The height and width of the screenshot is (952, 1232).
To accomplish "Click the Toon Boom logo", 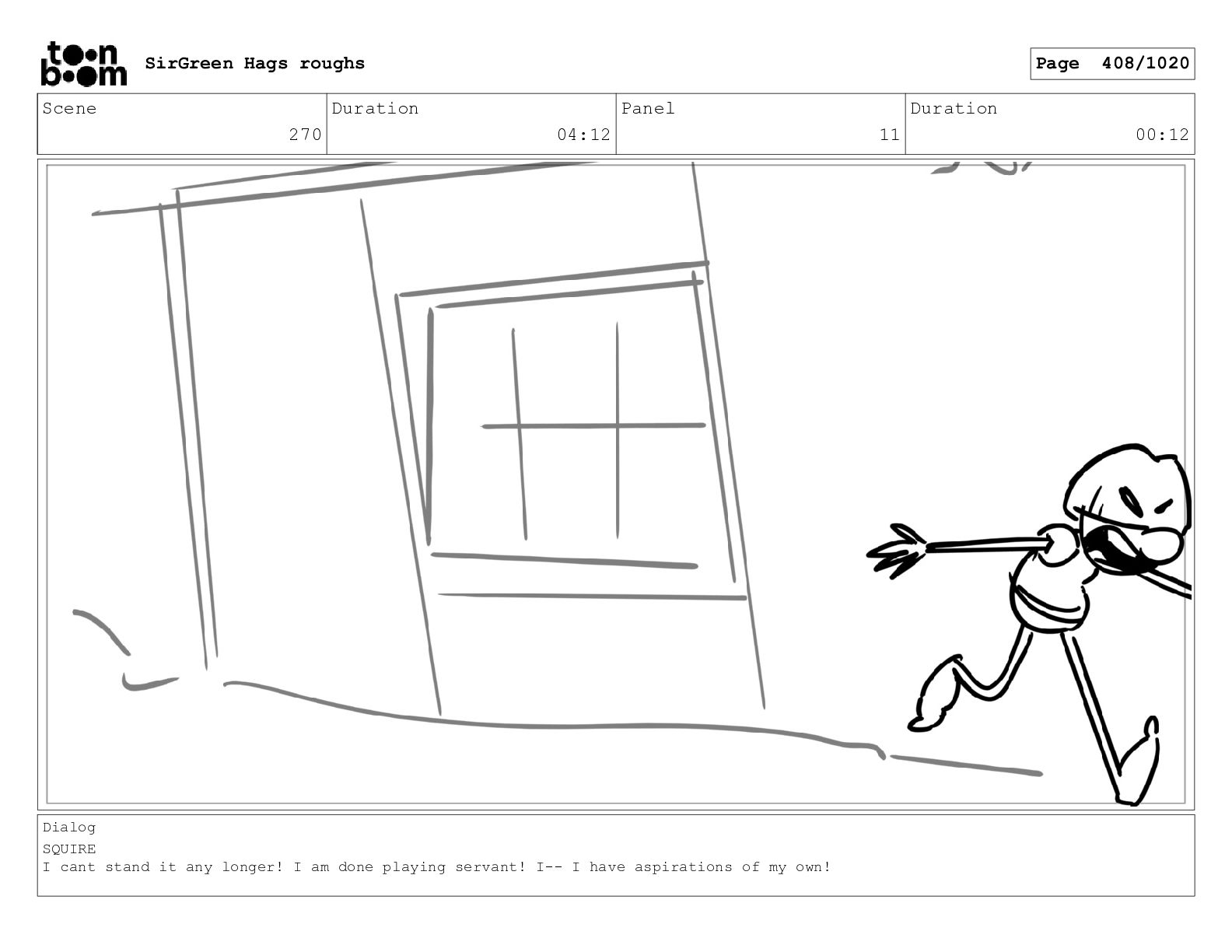I will pos(83,64).
